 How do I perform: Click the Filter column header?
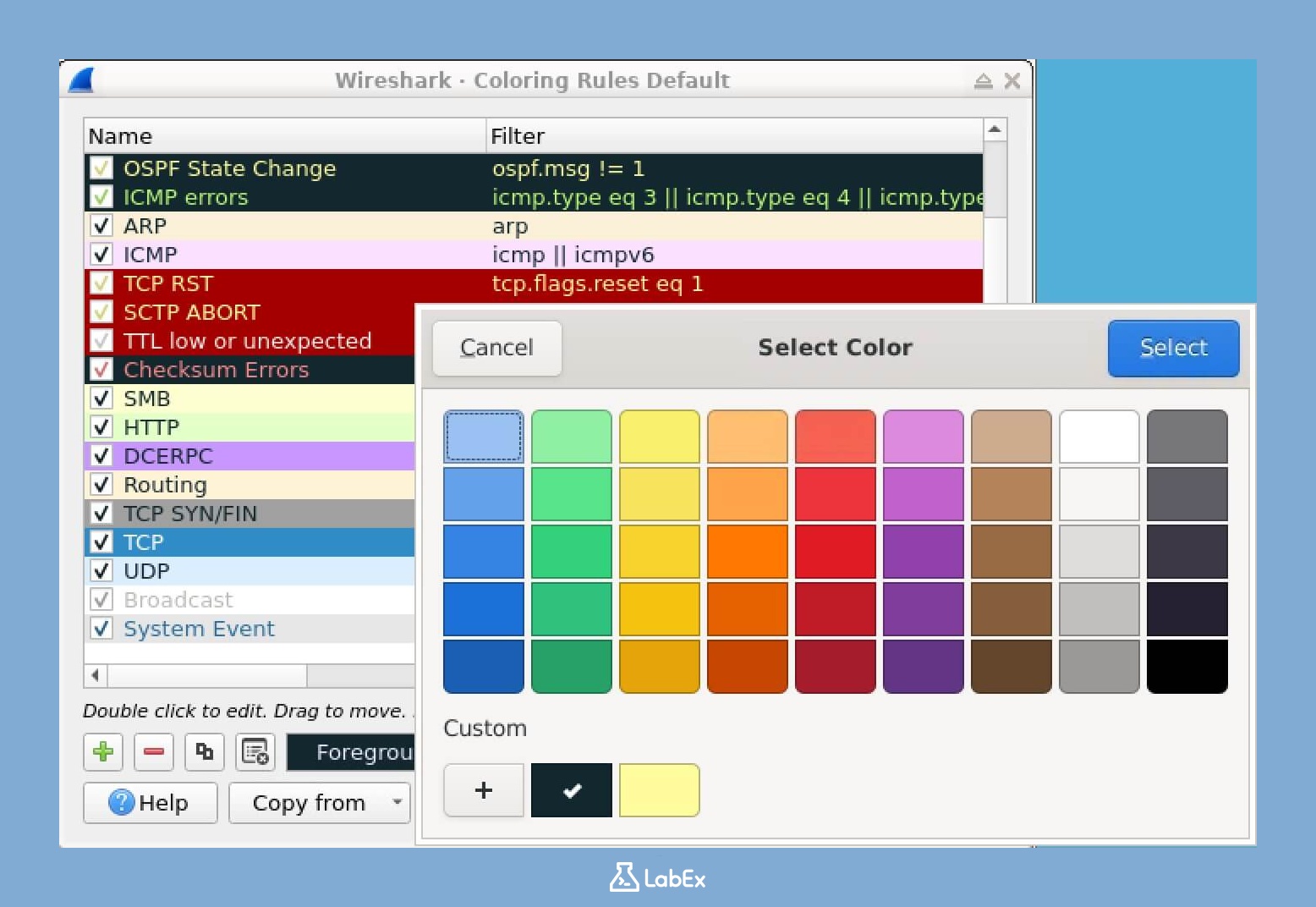coord(734,136)
